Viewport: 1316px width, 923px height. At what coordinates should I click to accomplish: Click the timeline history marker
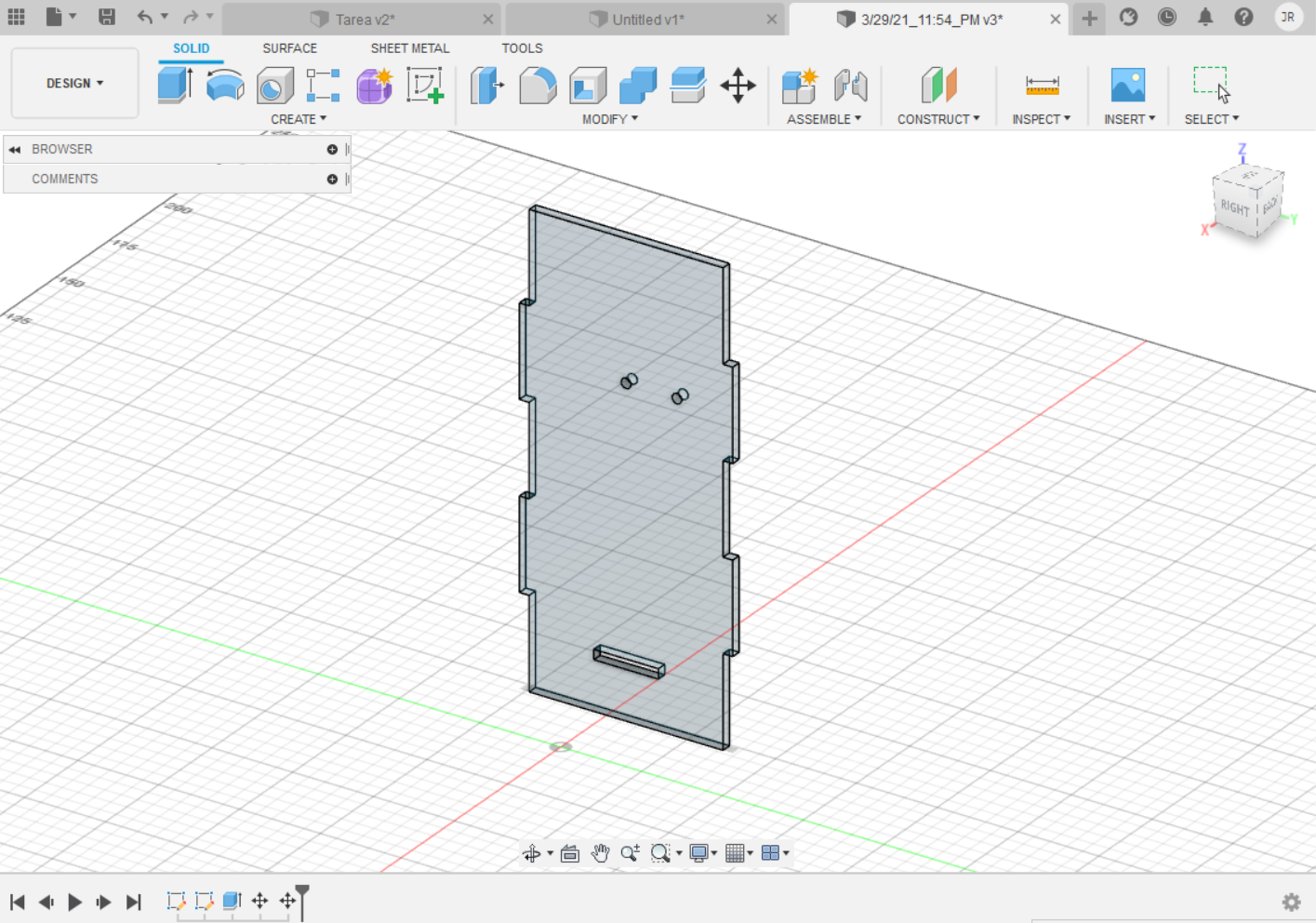[301, 901]
